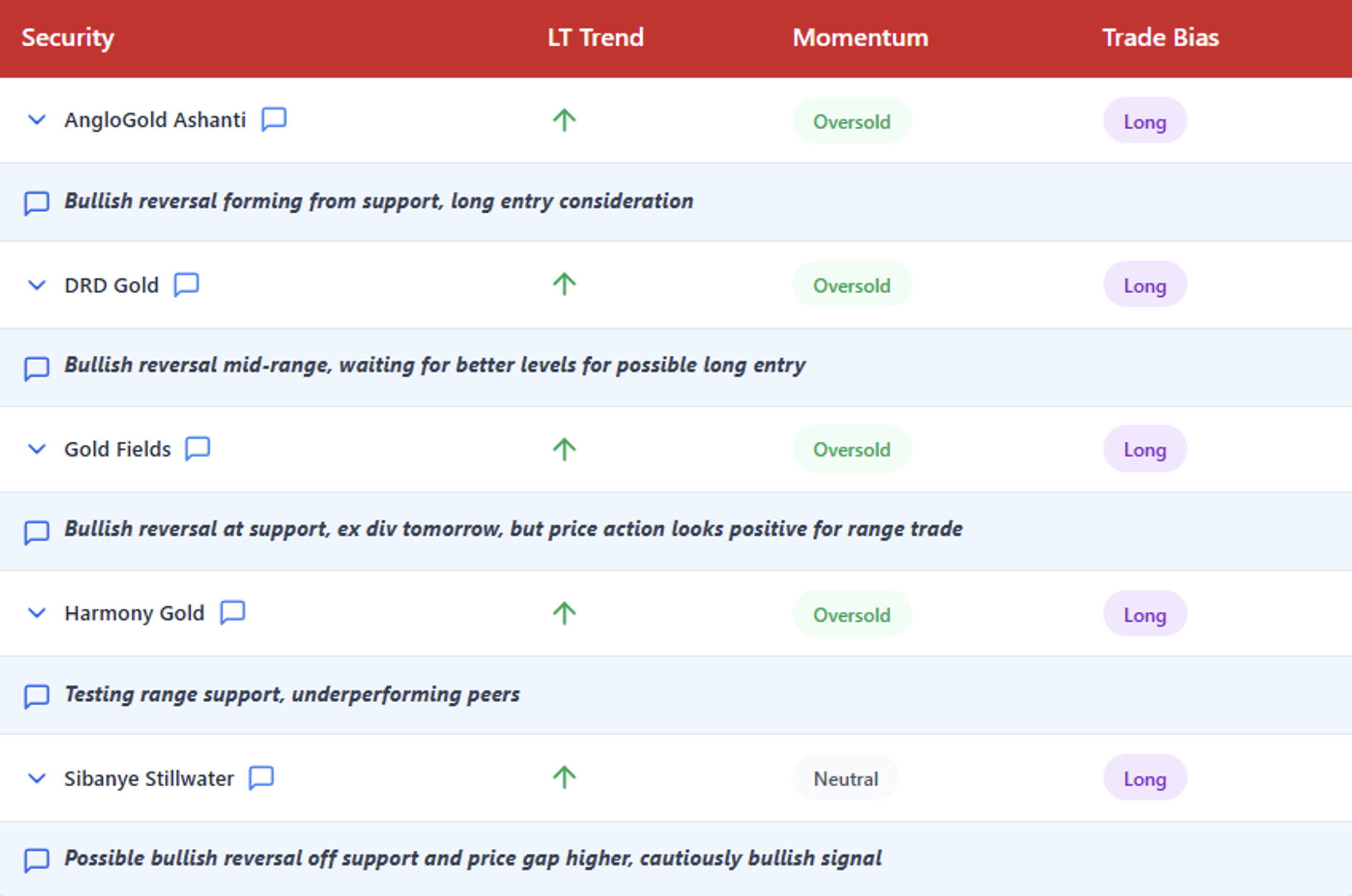Click the Harmony Gold security name
This screenshot has height=896, width=1352.
134,613
